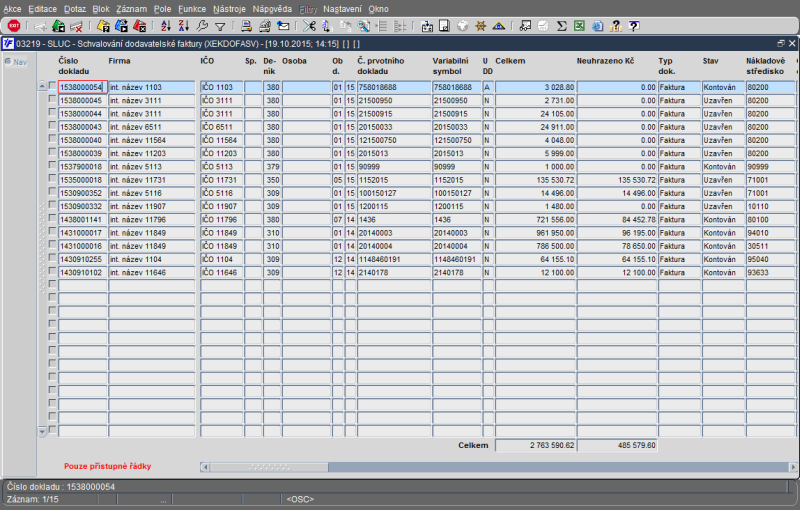800x510 pixels.
Task: Click the green Excel export icon
Action: [579, 26]
